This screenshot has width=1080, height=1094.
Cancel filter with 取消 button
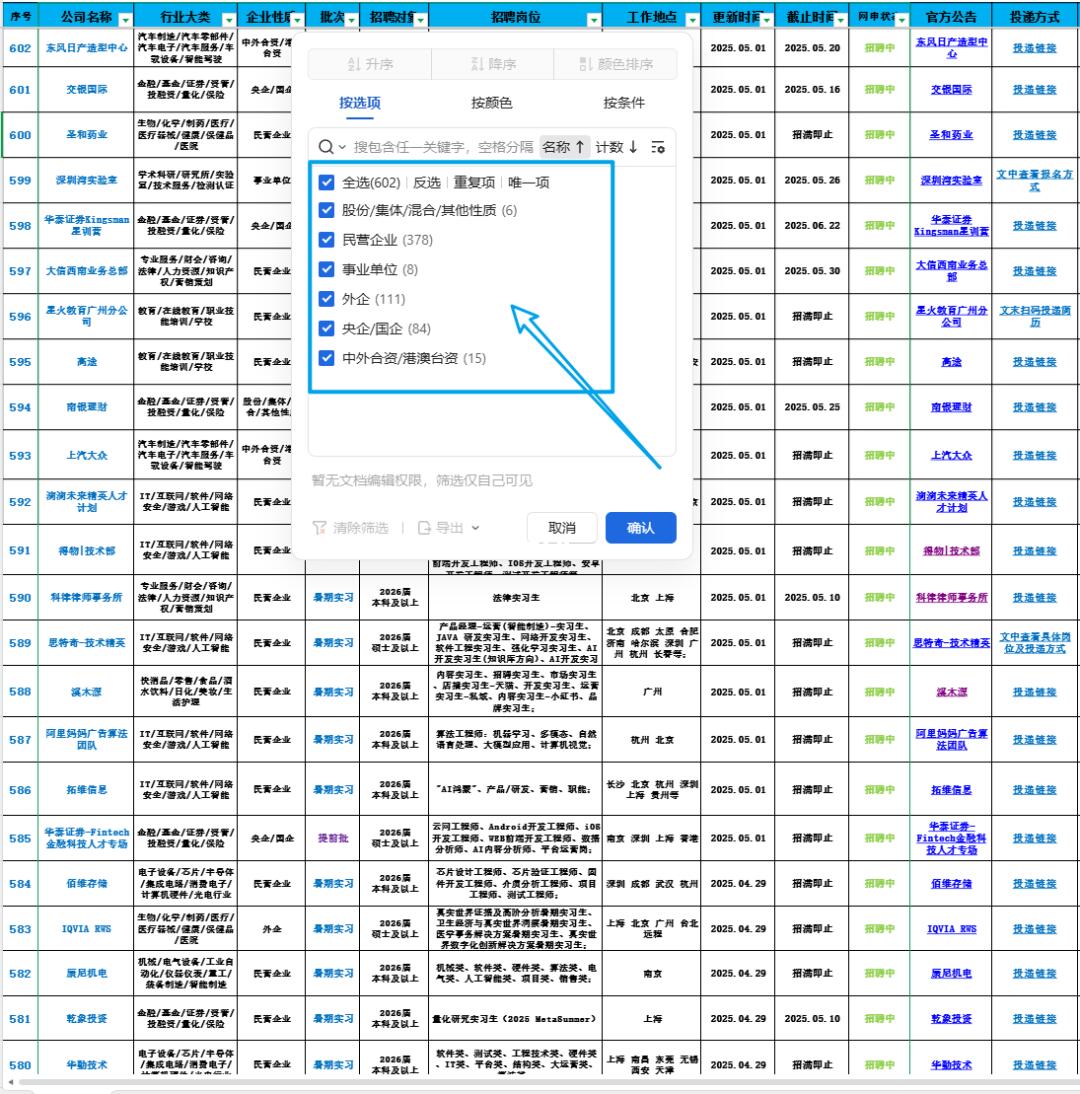coord(562,527)
